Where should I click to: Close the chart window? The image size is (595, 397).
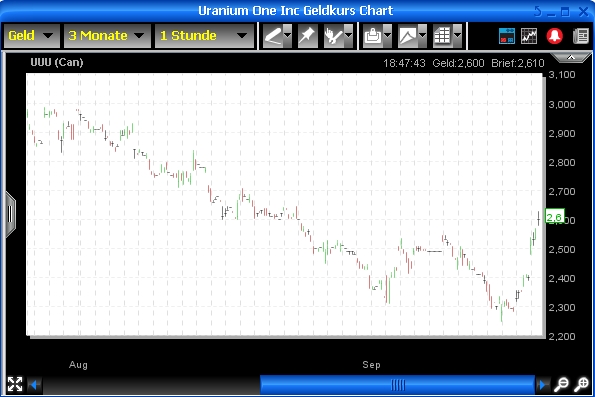583,12
